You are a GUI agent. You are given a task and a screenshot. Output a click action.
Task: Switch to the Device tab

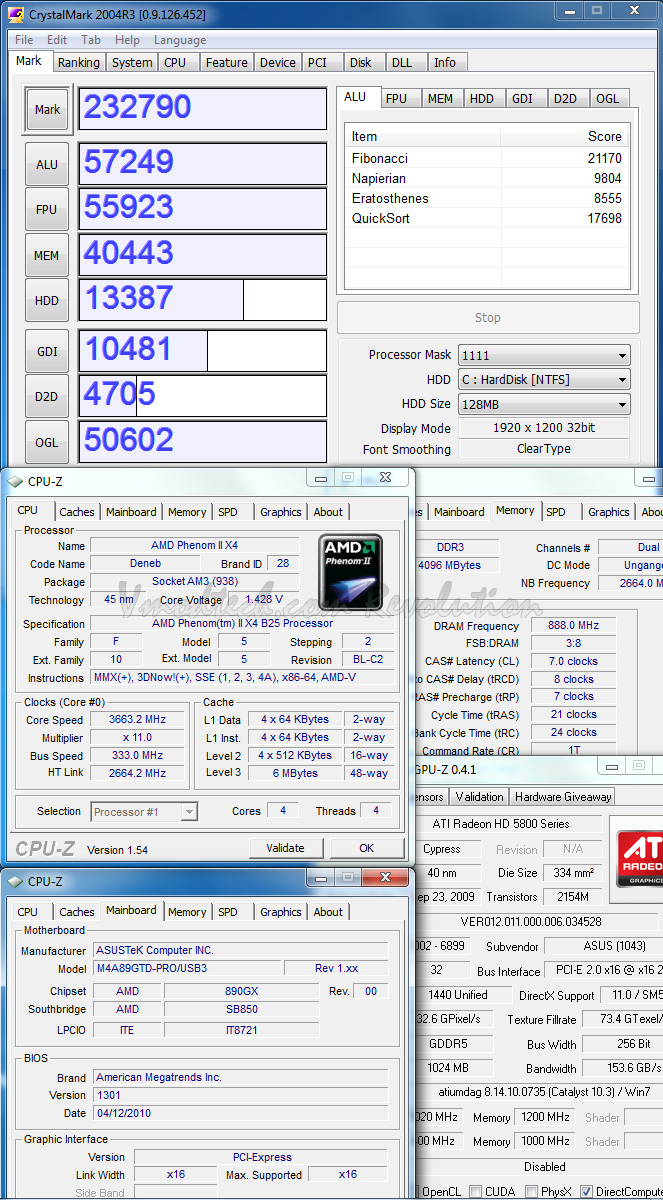click(x=277, y=62)
